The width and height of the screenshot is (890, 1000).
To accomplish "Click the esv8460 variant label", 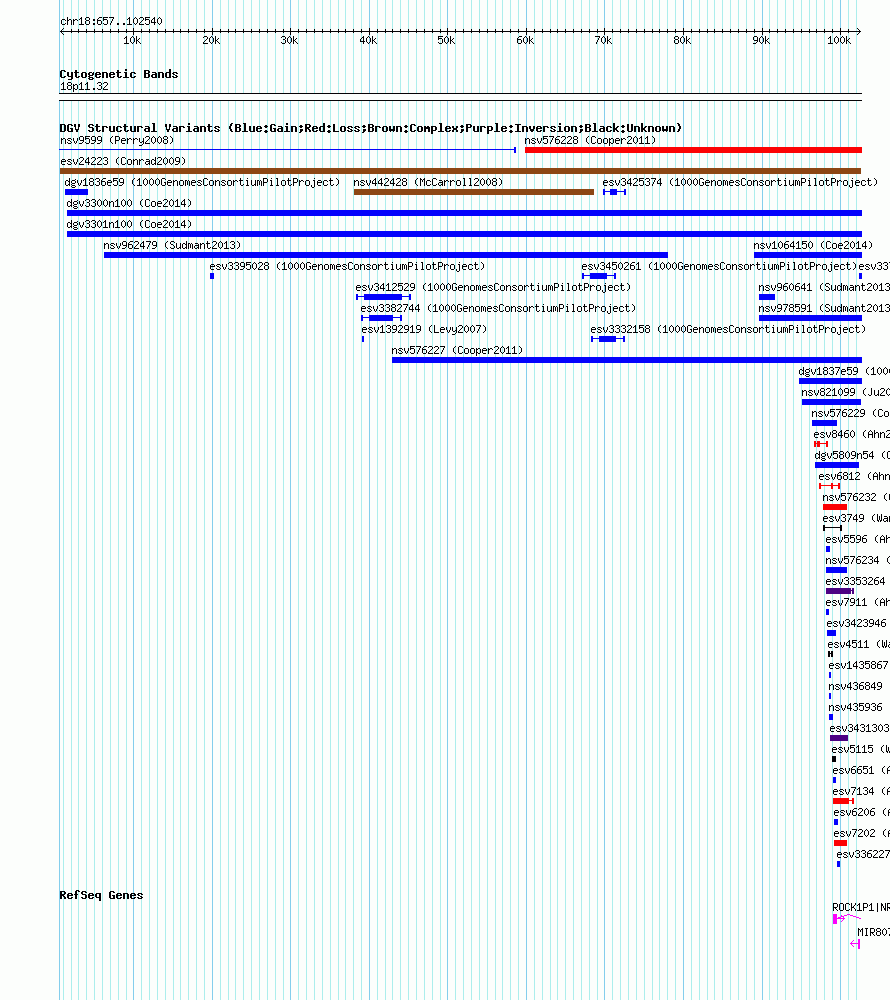I will [x=851, y=435].
